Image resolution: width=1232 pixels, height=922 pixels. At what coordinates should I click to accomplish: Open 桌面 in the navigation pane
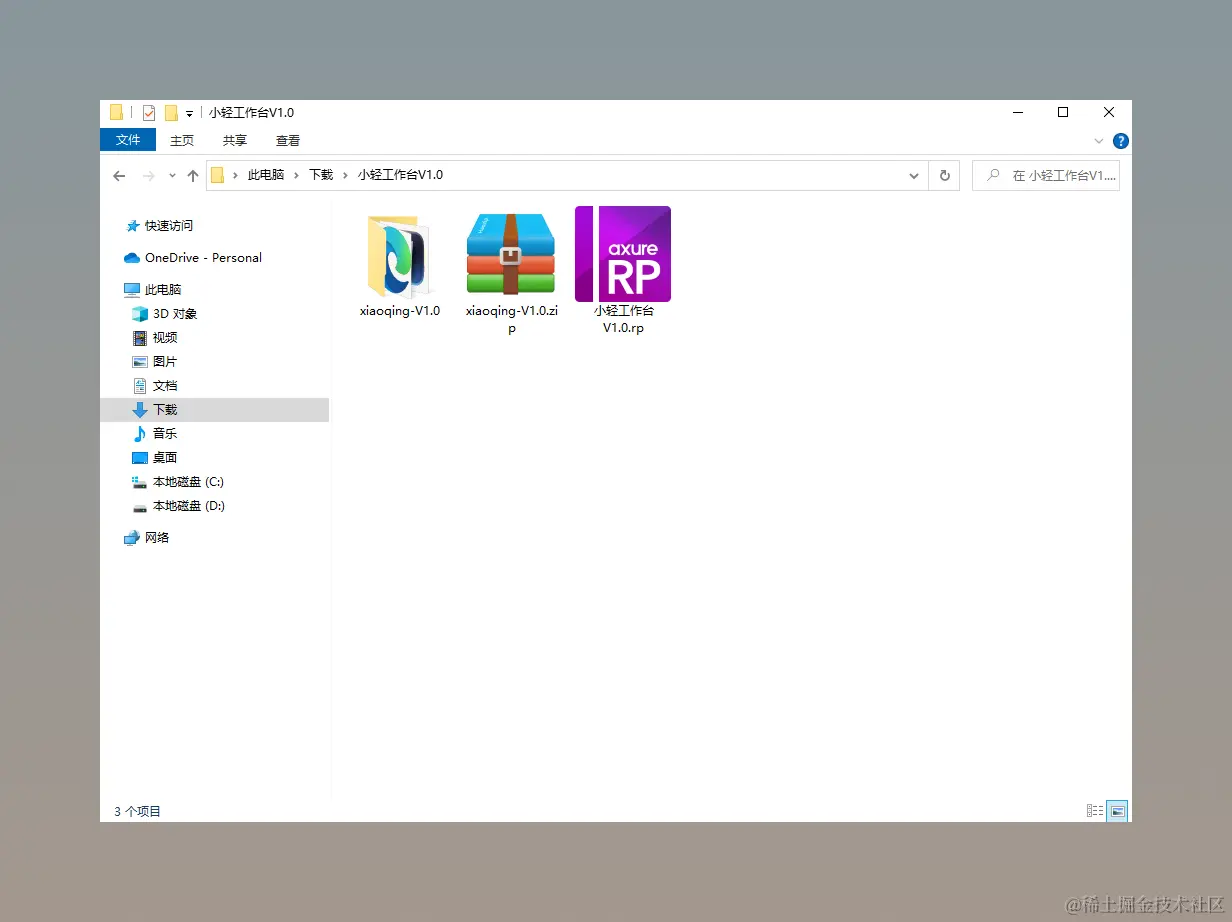pos(155,458)
